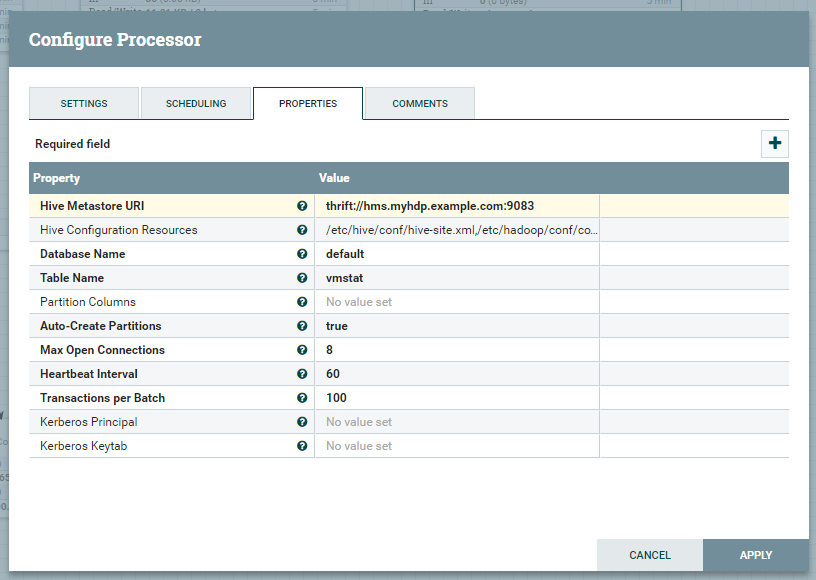Viewport: 816px width, 580px height.
Task: Open help for Hive Metastore URI
Action: (x=302, y=206)
